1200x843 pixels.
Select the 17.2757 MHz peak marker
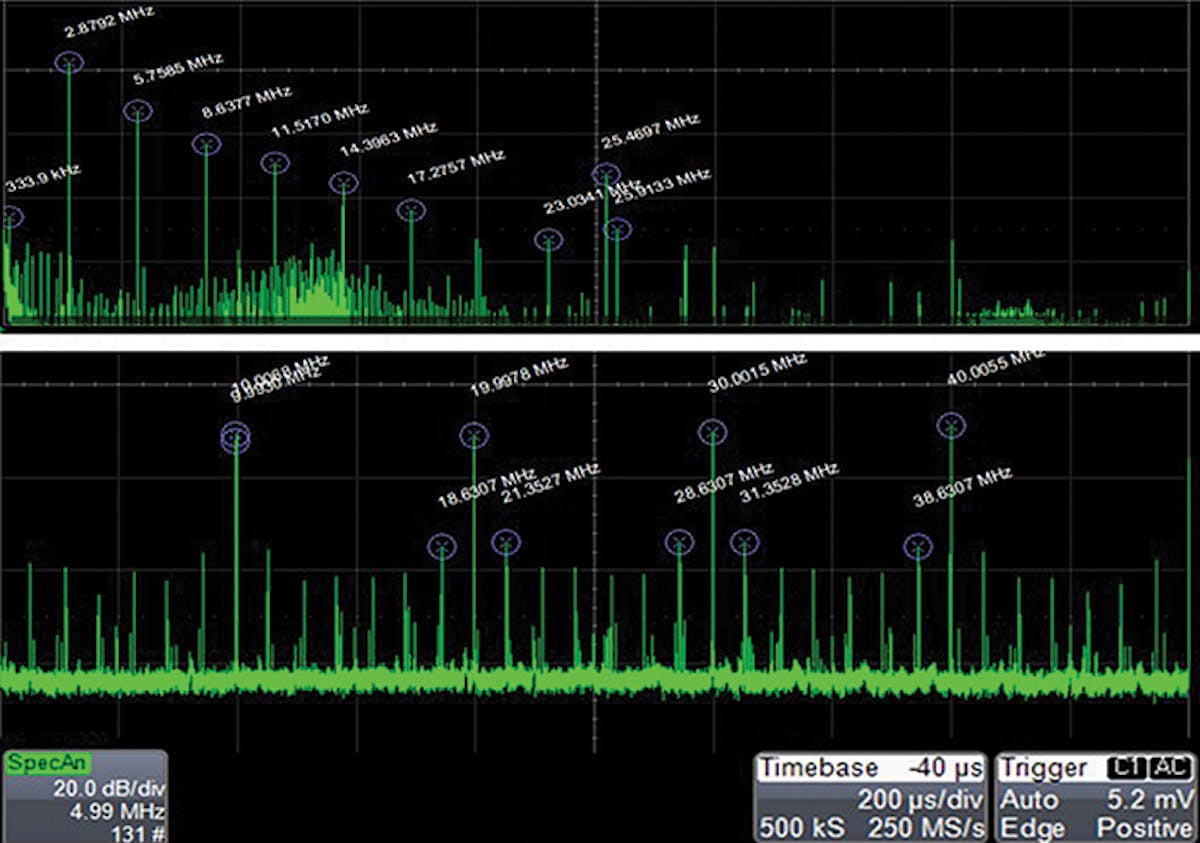tap(411, 210)
